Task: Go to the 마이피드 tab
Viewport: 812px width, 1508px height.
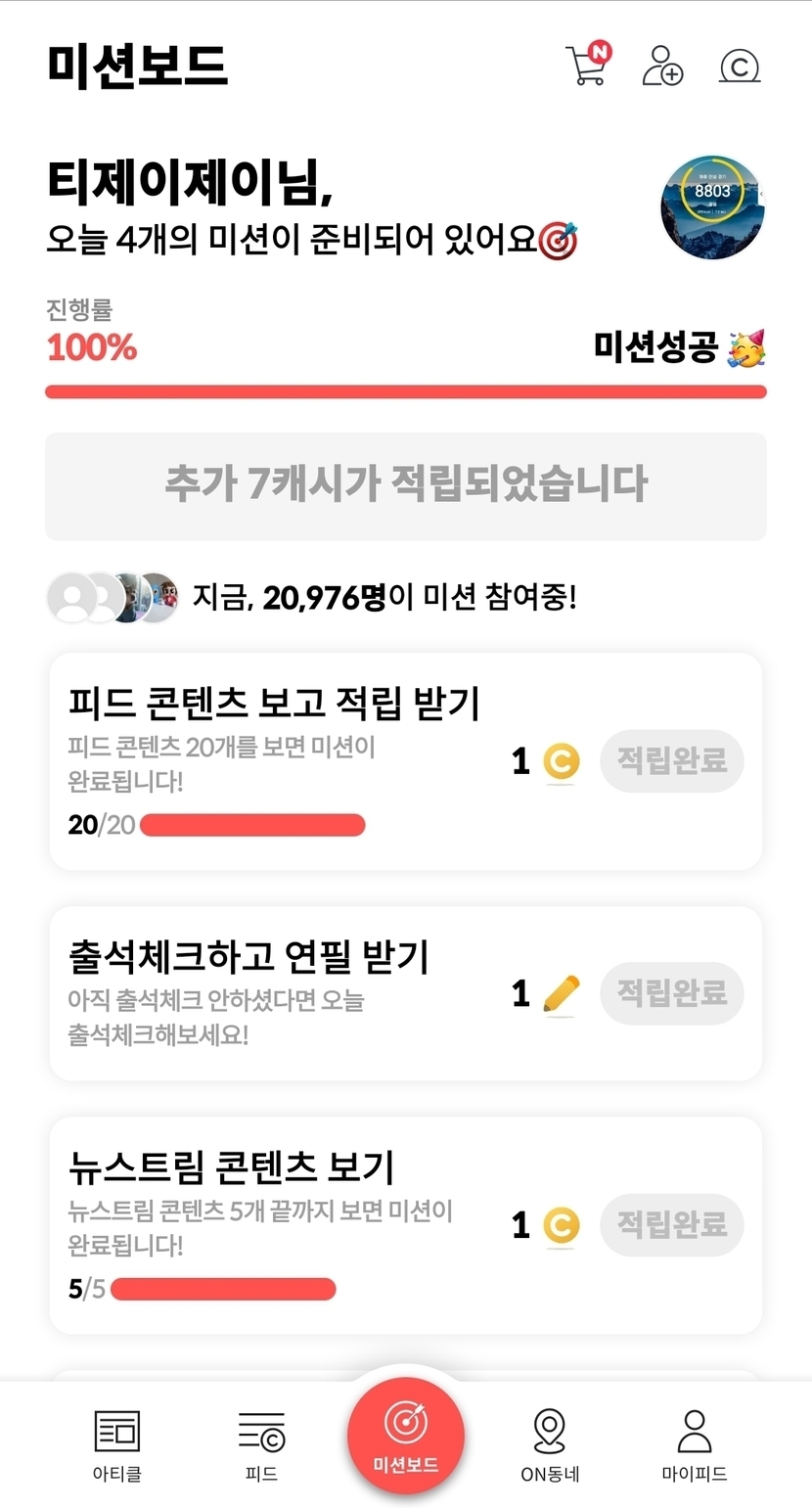Action: click(694, 1445)
